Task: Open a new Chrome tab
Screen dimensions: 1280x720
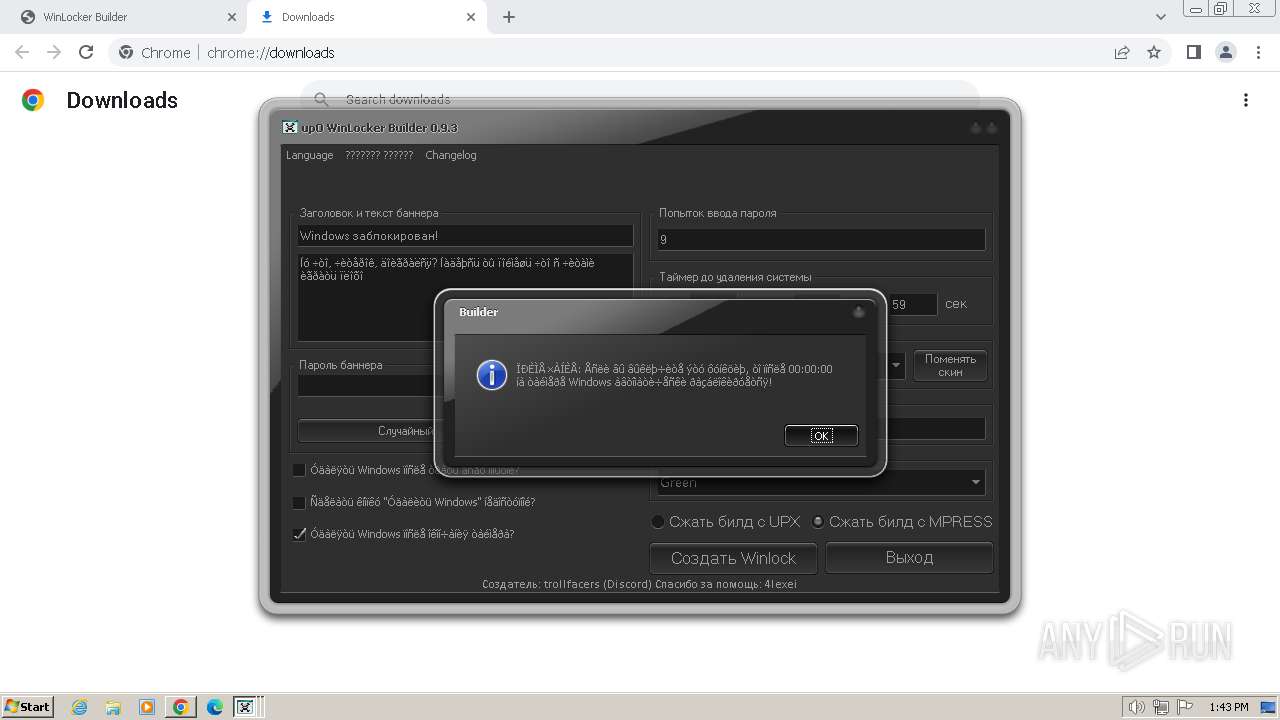Action: point(509,17)
